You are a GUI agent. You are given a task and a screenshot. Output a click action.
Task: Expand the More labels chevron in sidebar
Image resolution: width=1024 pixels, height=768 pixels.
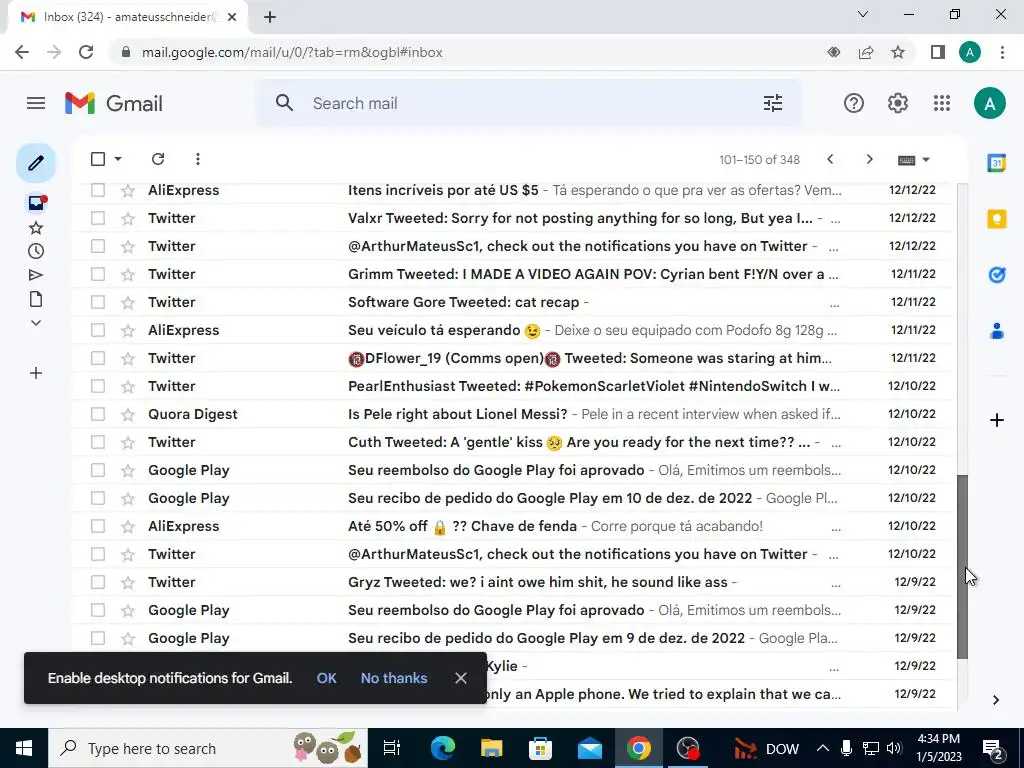coord(36,323)
